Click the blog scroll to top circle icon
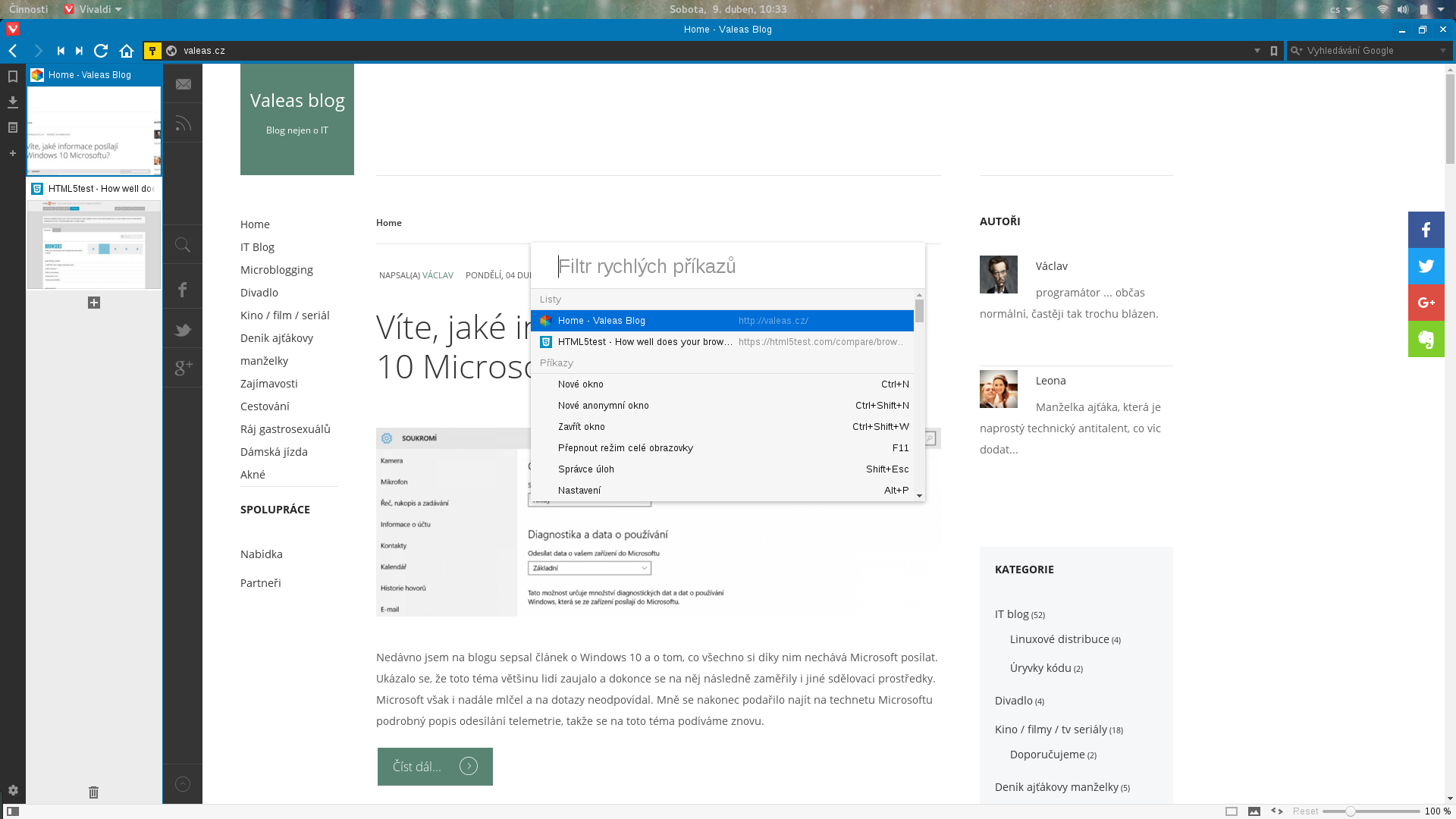The image size is (1456, 819). pos(183,784)
